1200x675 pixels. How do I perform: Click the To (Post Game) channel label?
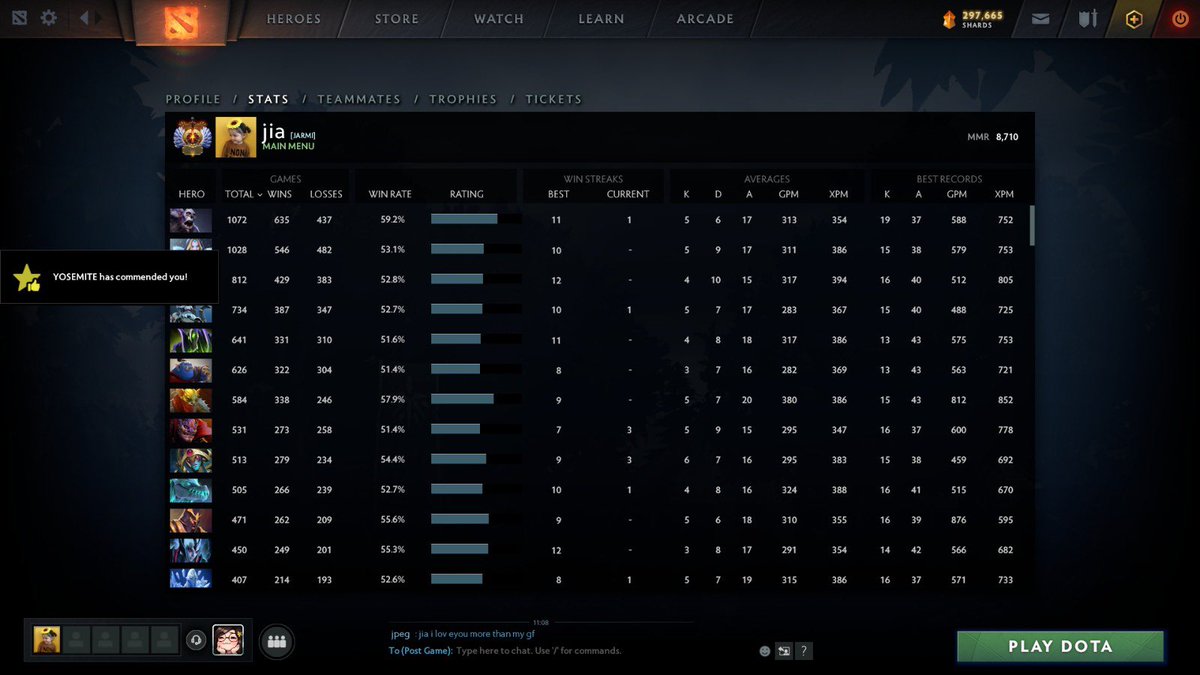[x=419, y=650]
